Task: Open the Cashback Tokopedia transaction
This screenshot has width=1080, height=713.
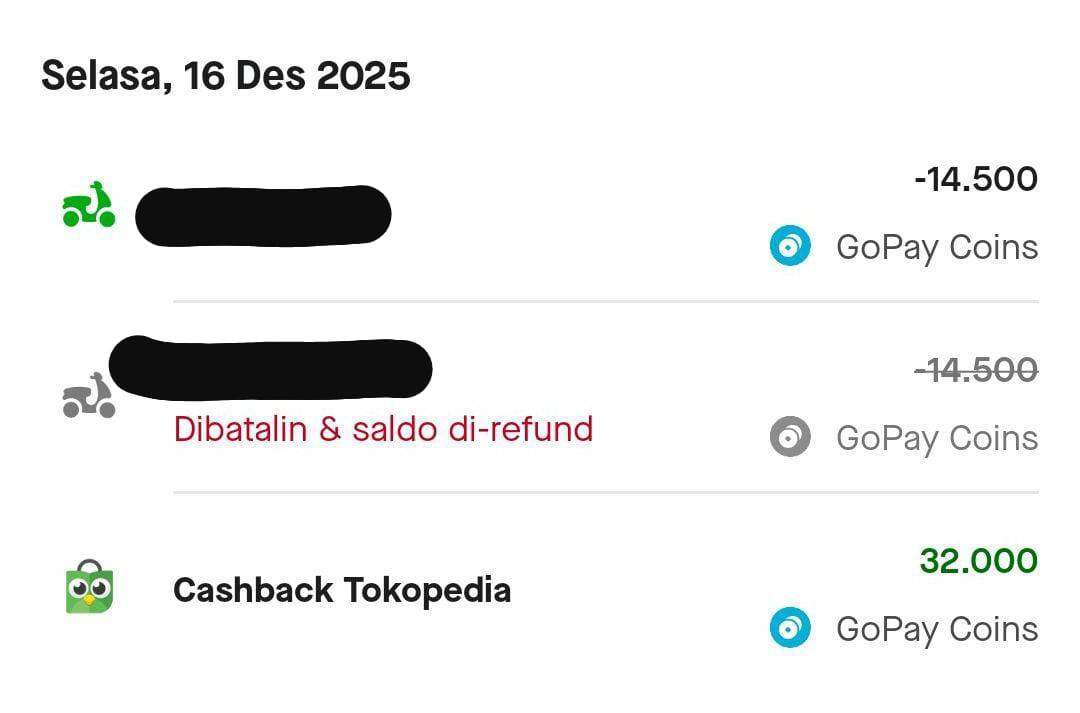Action: [x=342, y=590]
